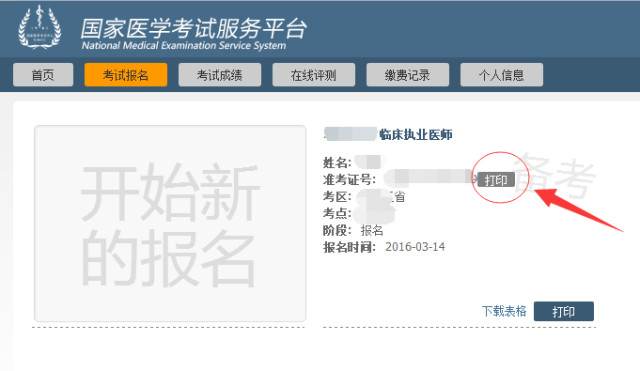The width and height of the screenshot is (640, 371).
Task: Click the blue 打印 button
Action: [564, 311]
